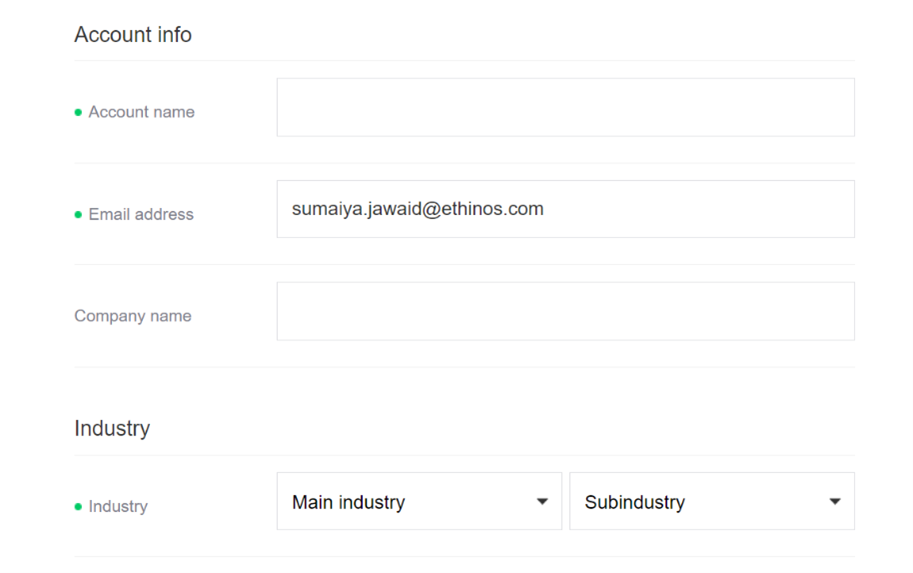Click the sumaiya.jawaid@ethinos.com email text

coord(418,209)
